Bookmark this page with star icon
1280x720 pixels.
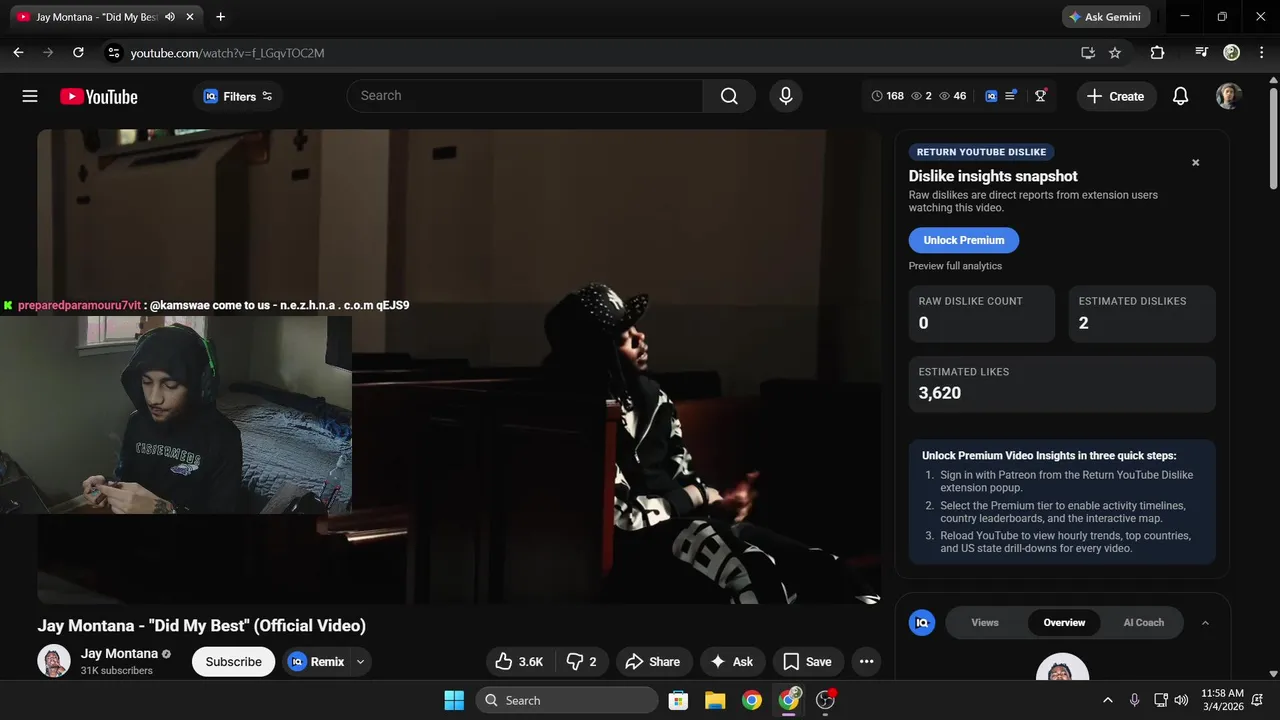coord(1115,52)
